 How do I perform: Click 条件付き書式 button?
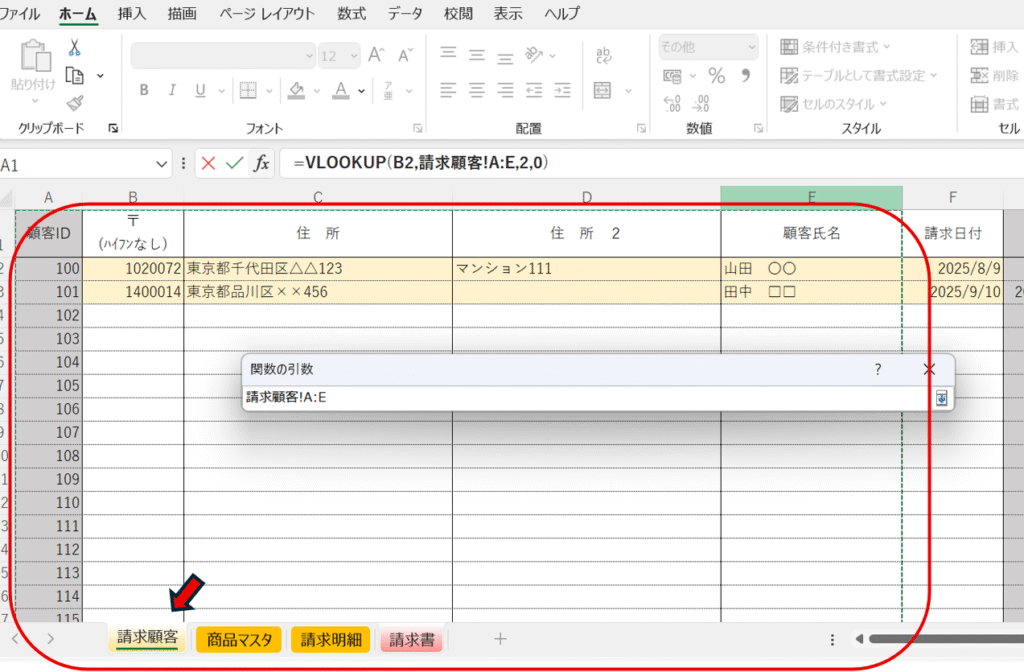pyautogui.click(x=836, y=47)
